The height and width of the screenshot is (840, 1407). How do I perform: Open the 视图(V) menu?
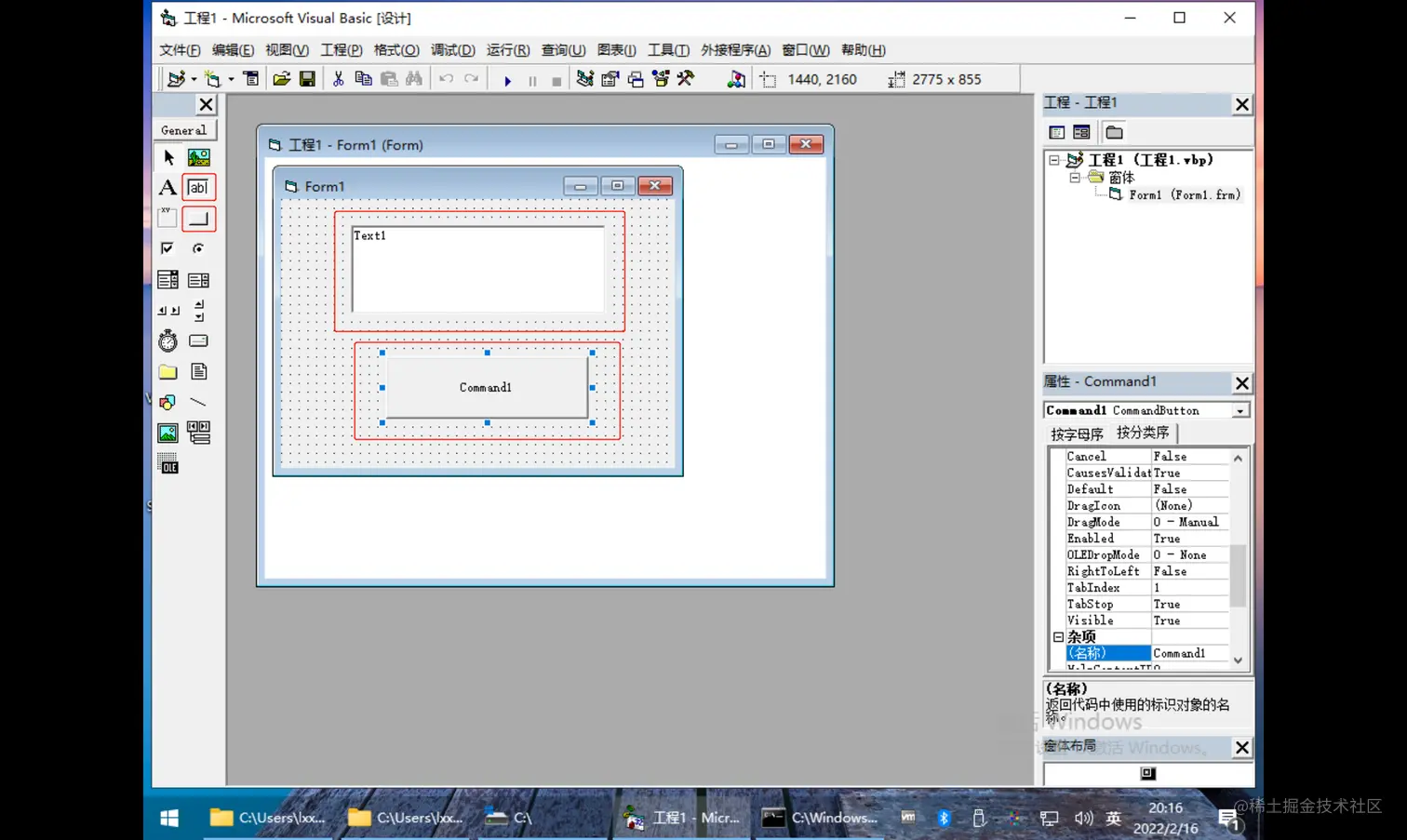click(x=287, y=50)
